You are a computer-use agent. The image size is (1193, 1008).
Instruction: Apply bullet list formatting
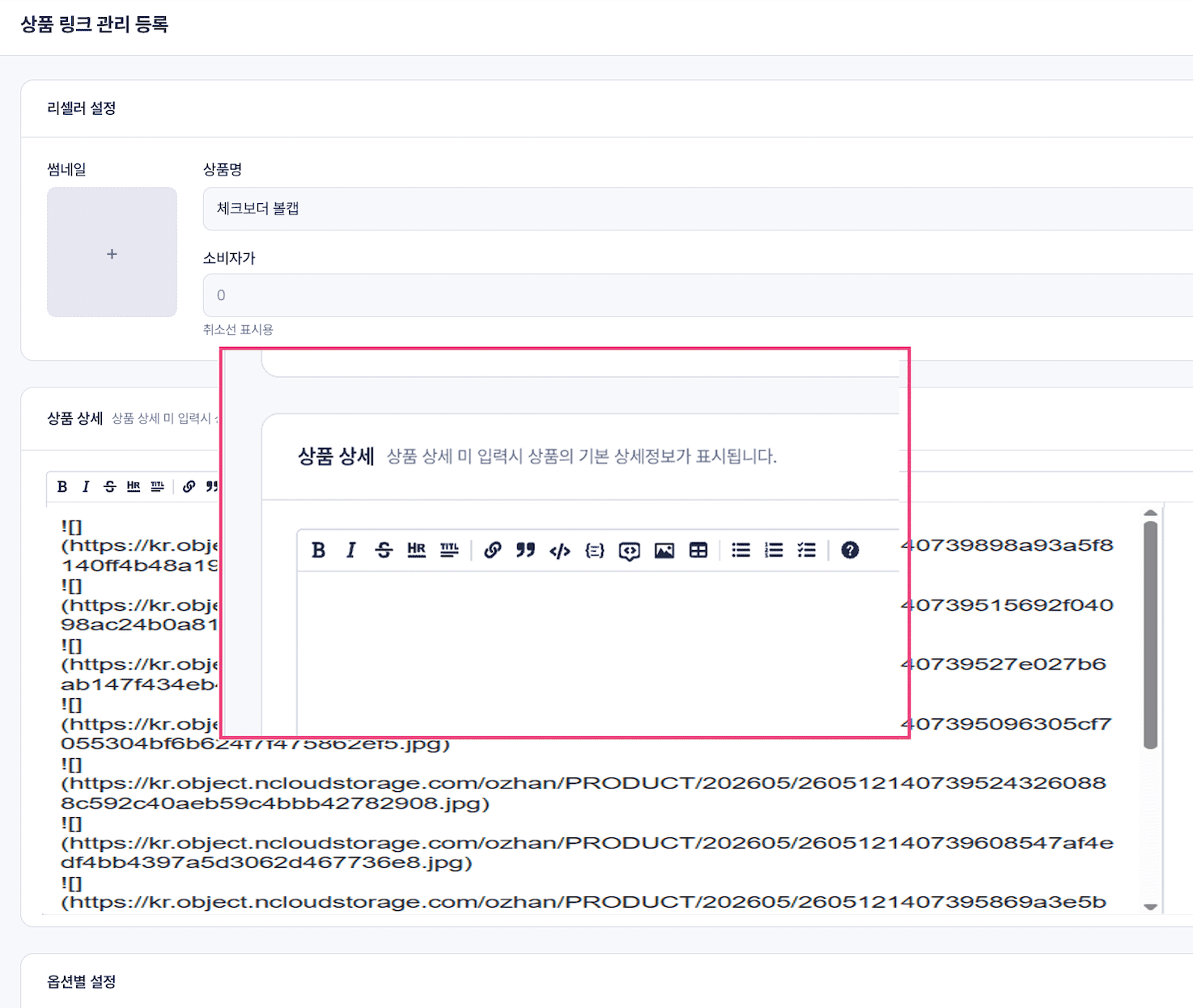tap(741, 551)
